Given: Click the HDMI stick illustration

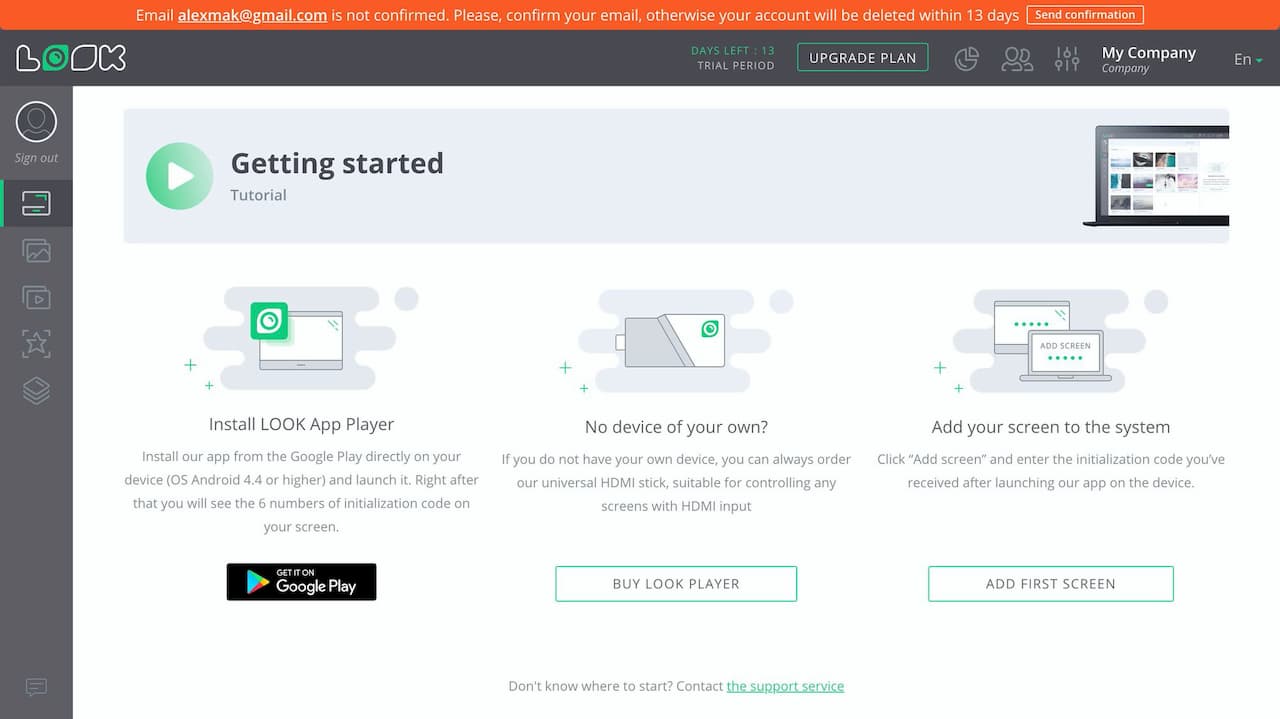Looking at the screenshot, I should tap(670, 340).
